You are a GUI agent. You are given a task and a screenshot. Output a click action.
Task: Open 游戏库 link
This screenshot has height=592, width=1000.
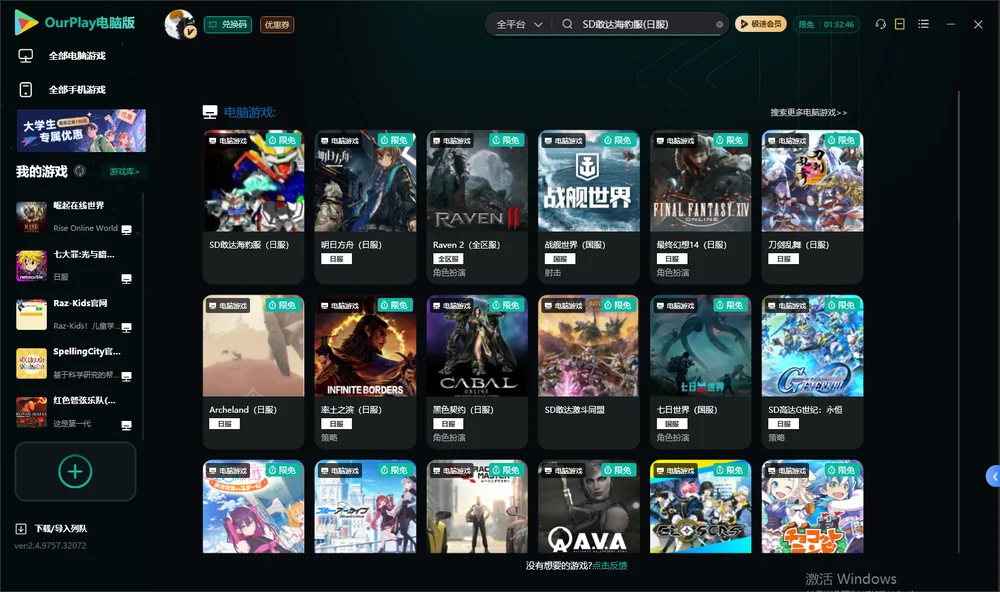point(124,171)
